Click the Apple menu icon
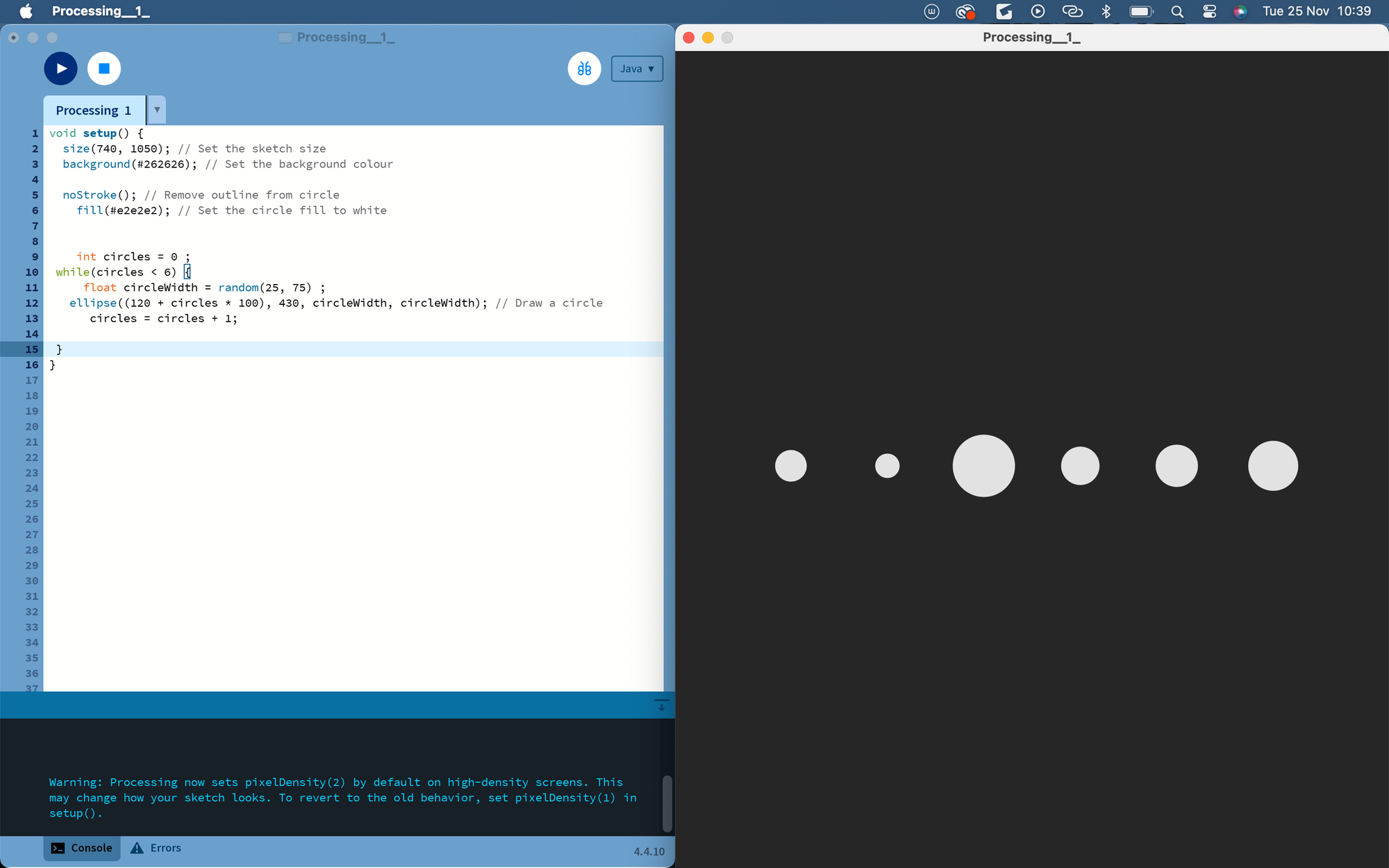Screen dimensions: 1389x868 click(26, 11)
